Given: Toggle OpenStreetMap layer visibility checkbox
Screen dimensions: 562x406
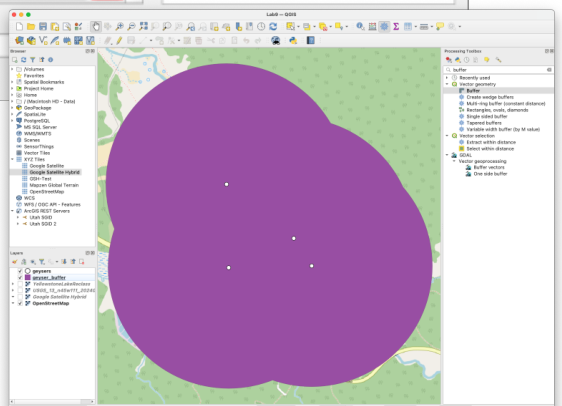Looking at the screenshot, I should point(20,303).
